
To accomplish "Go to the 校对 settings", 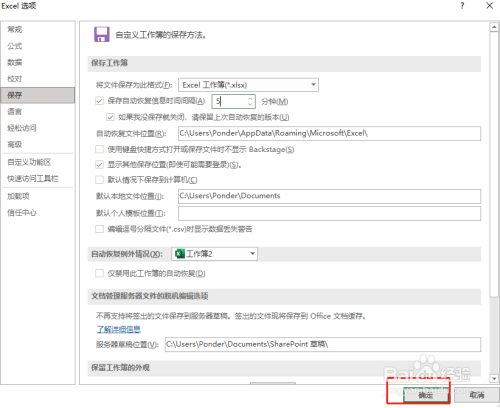I will point(15,79).
